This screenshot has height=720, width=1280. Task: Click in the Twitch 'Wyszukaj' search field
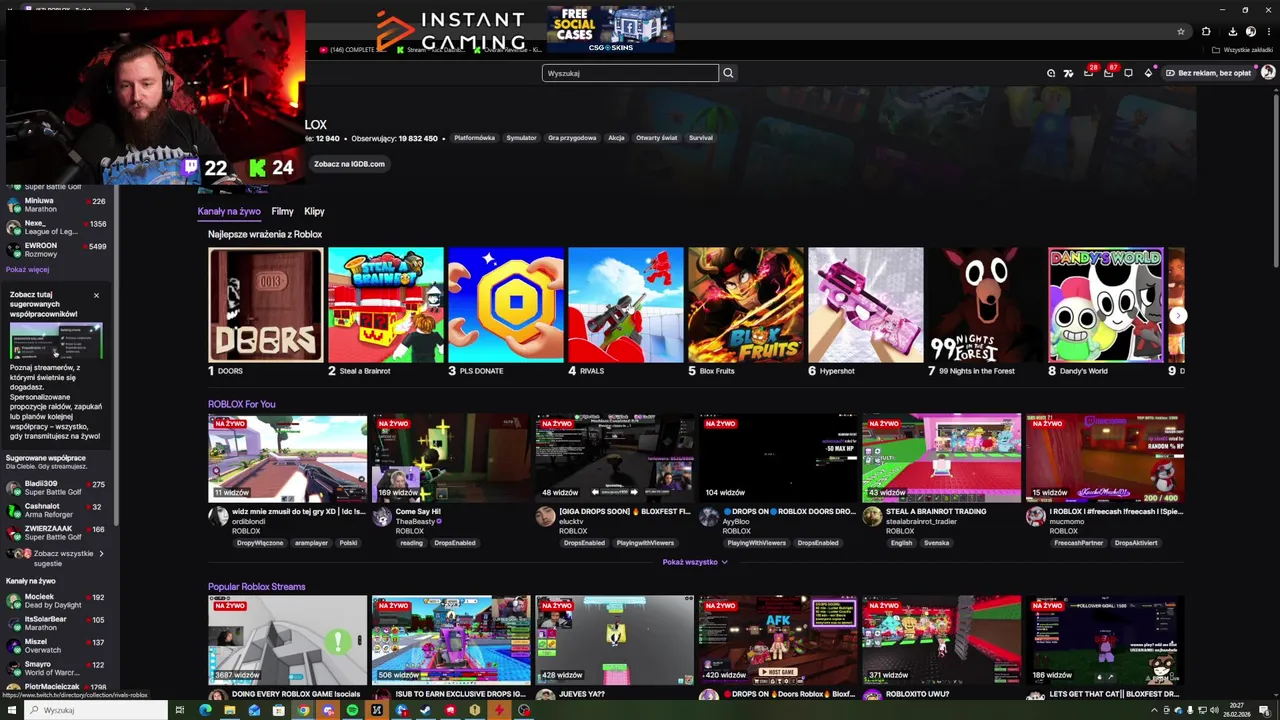pyautogui.click(x=630, y=73)
